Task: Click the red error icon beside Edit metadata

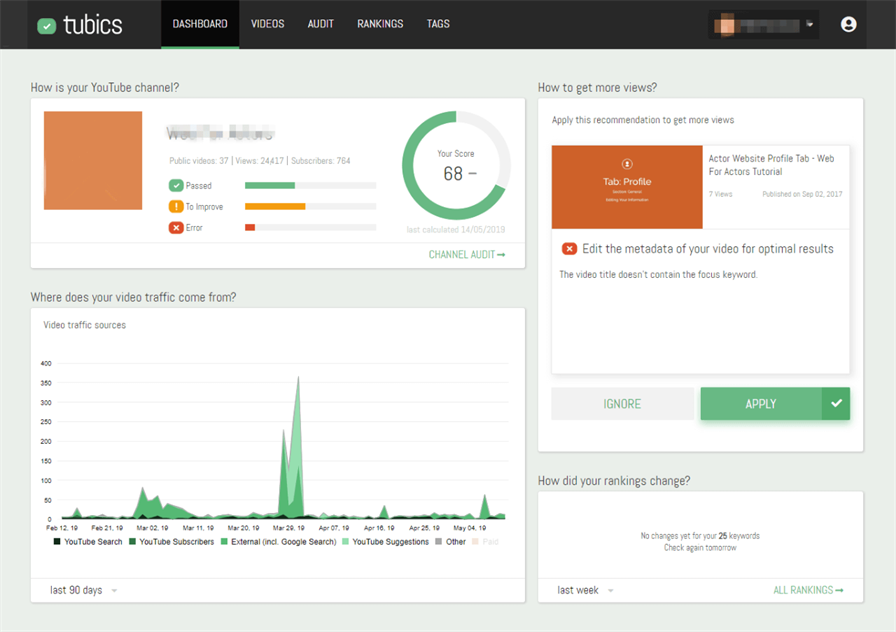Action: click(569, 249)
